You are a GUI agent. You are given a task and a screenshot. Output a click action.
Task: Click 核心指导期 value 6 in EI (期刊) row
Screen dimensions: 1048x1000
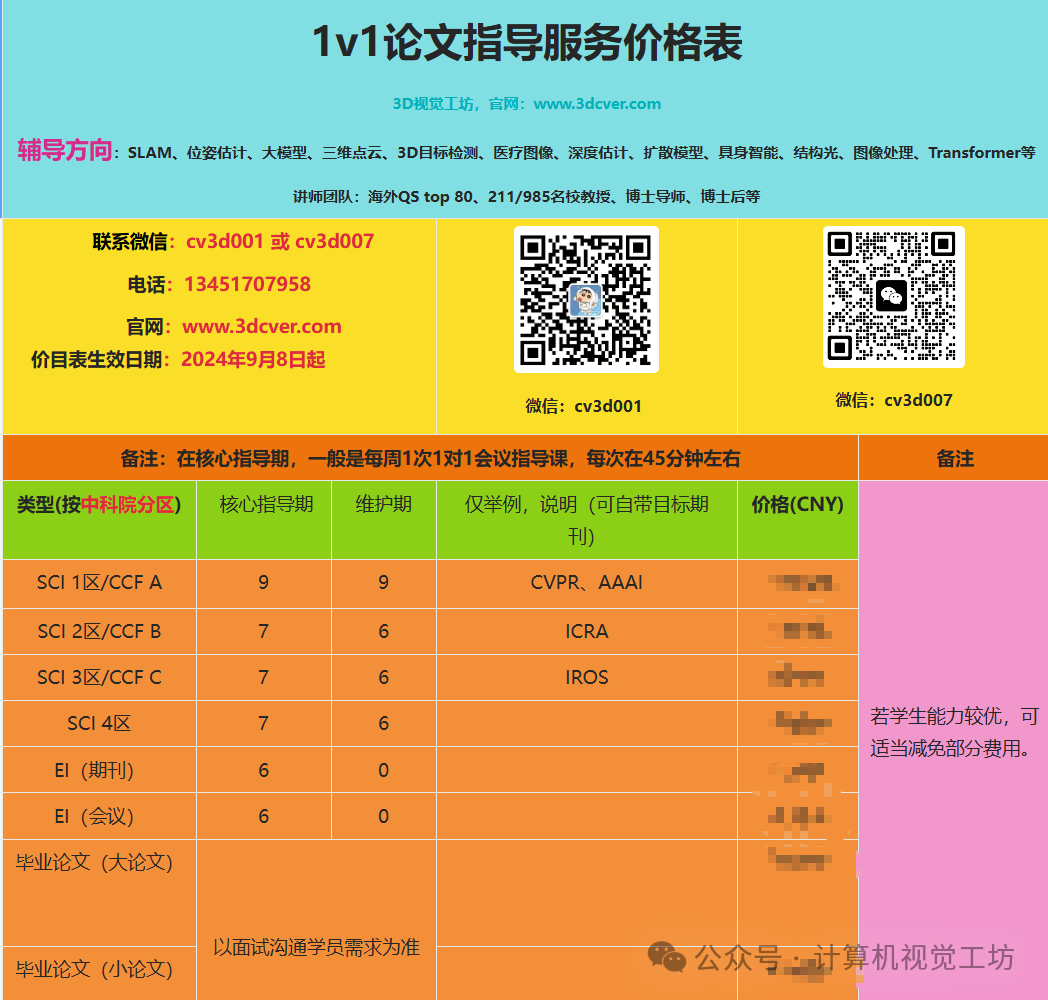tap(264, 771)
